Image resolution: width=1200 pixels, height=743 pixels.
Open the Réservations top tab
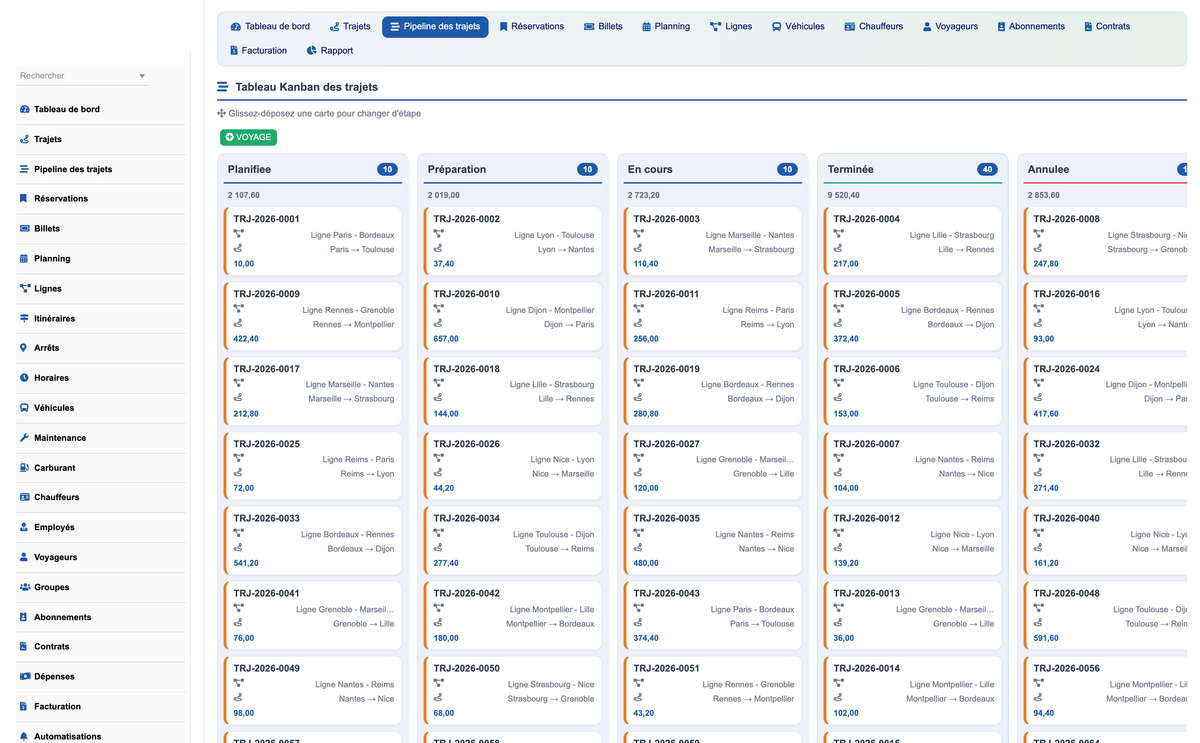coord(531,27)
